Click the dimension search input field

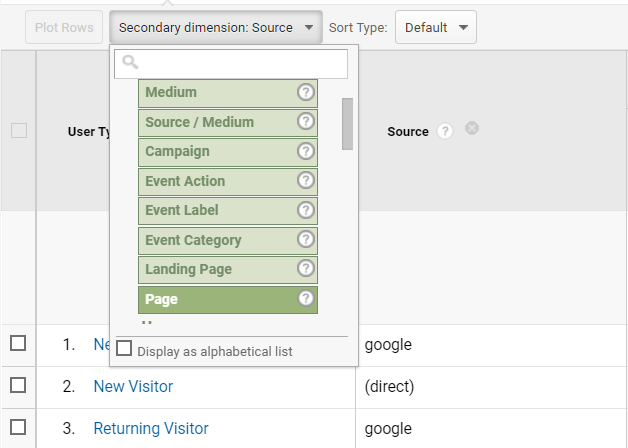point(231,64)
